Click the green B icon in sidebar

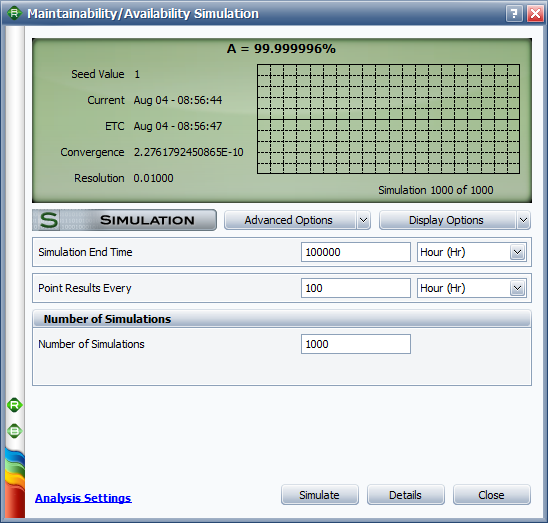tap(15, 431)
